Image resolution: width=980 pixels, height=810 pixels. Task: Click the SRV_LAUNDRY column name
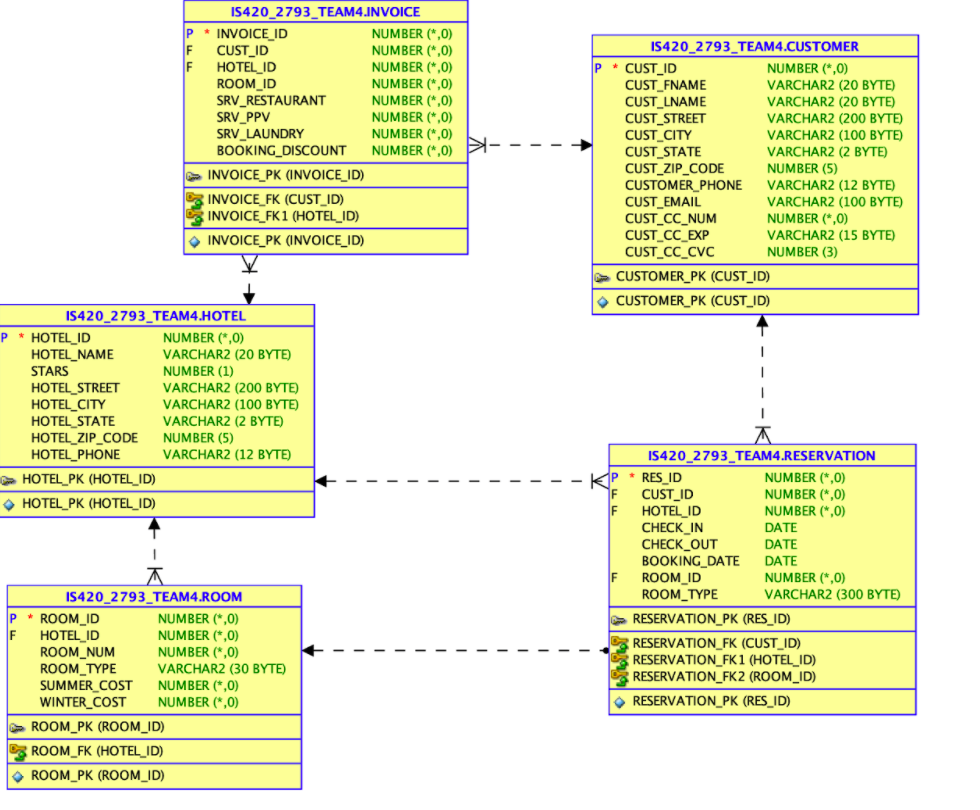pos(261,134)
